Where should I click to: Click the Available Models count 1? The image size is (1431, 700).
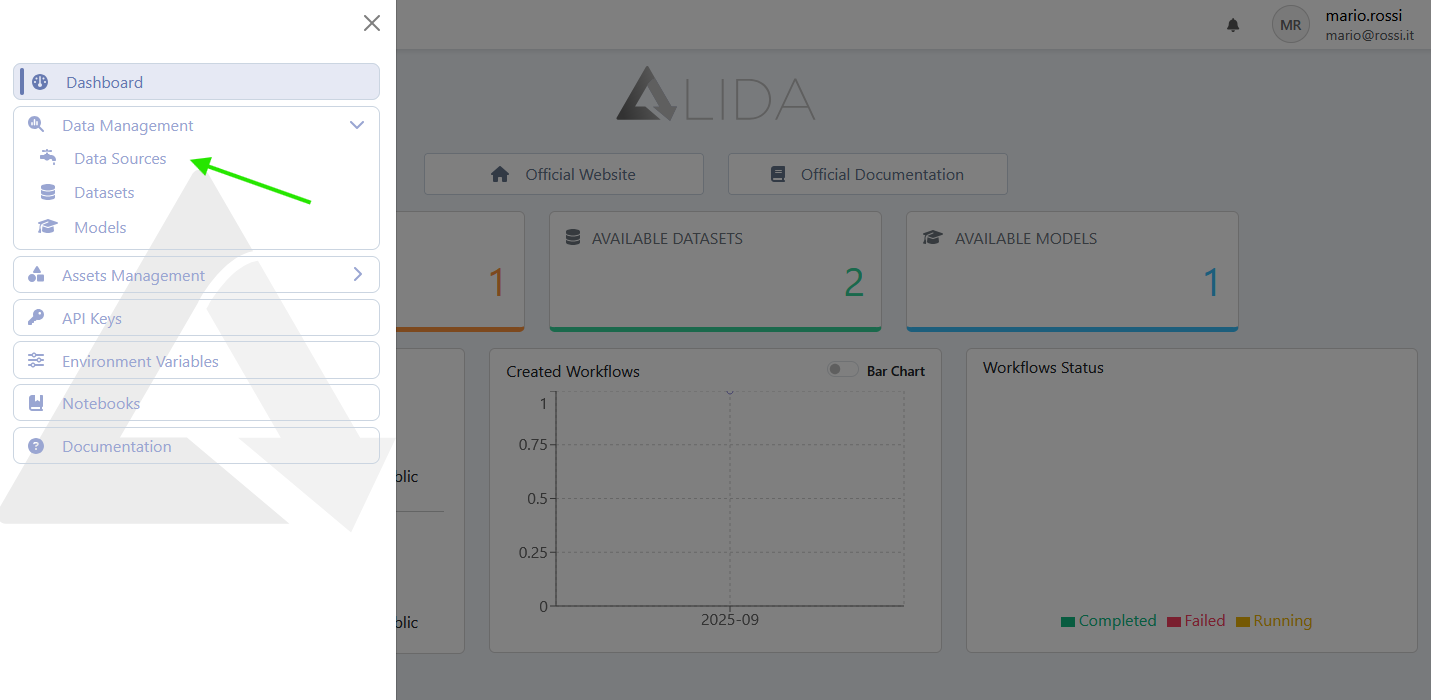(1211, 283)
